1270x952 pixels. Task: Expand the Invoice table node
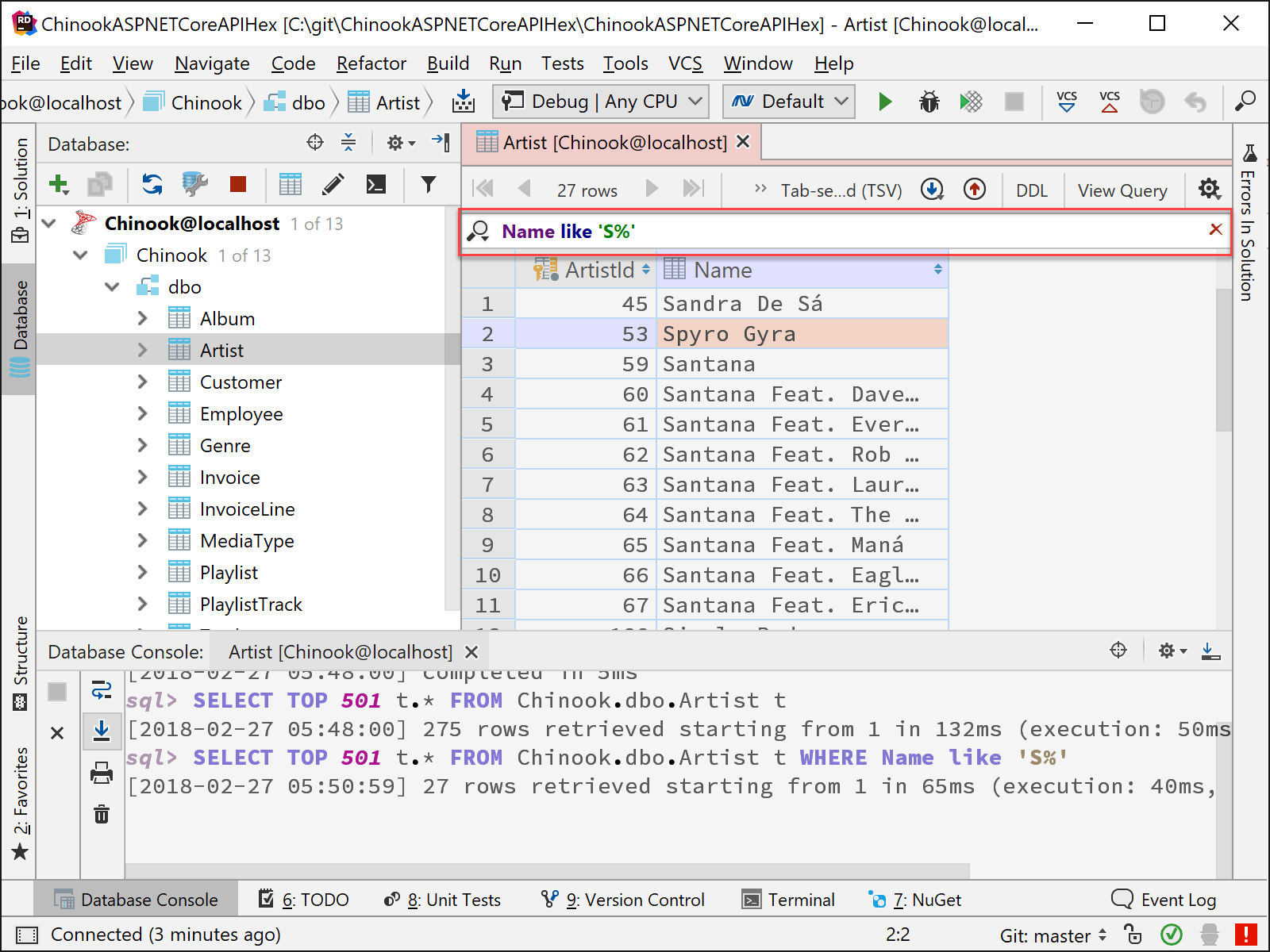tap(142, 478)
